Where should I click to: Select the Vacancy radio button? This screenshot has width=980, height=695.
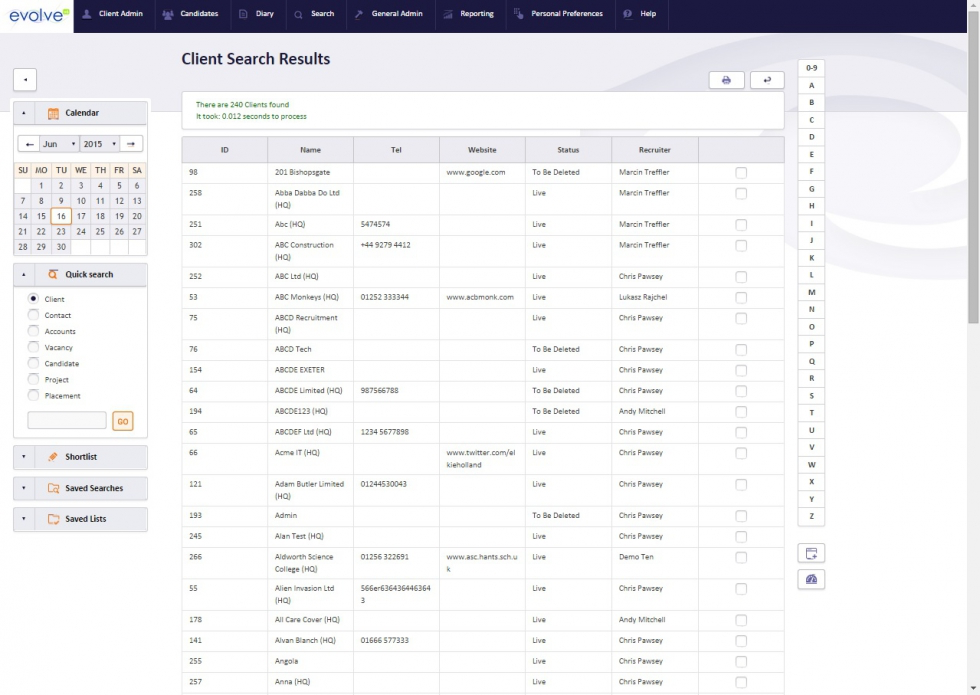tap(31, 347)
